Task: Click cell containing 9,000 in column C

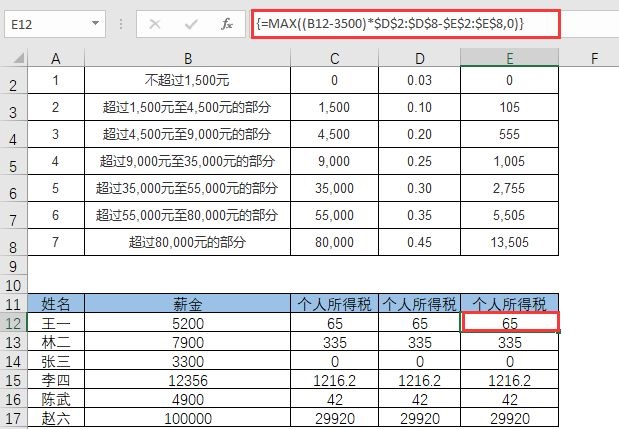Action: (334, 161)
